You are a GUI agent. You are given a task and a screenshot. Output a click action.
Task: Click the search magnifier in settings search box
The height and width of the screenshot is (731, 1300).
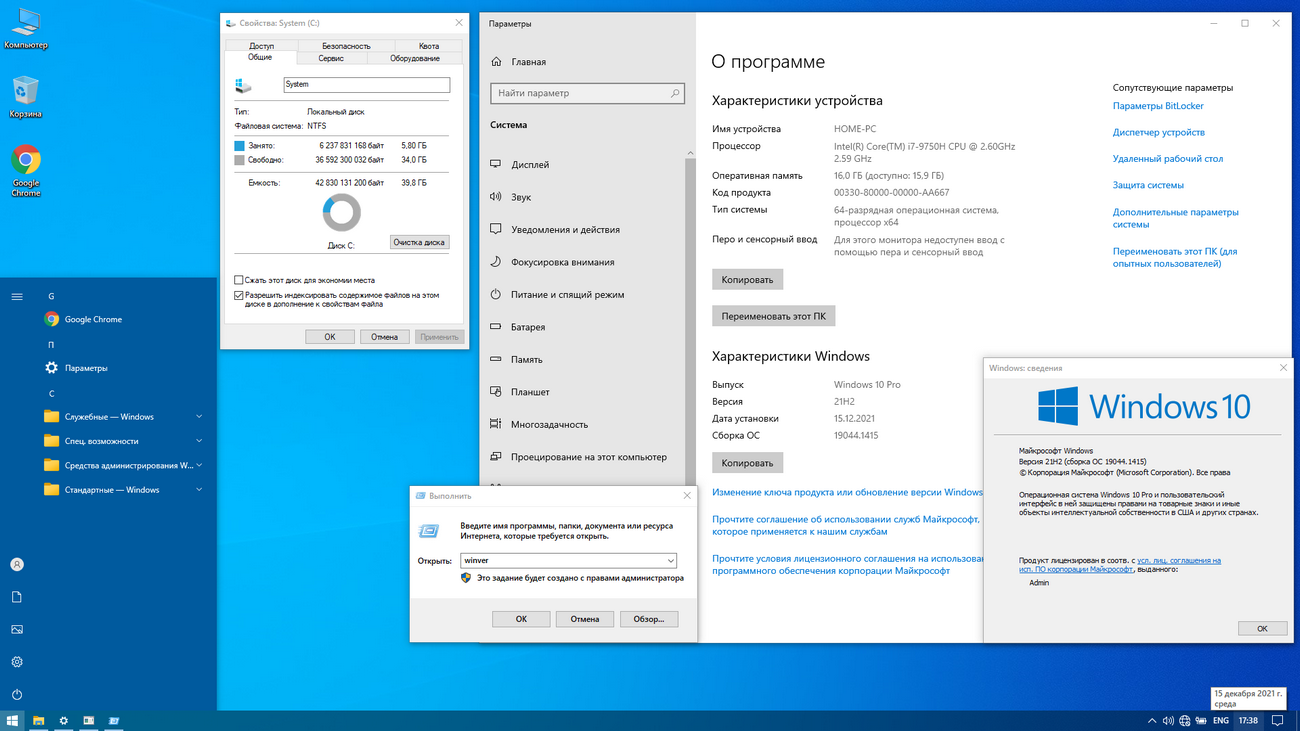675,93
